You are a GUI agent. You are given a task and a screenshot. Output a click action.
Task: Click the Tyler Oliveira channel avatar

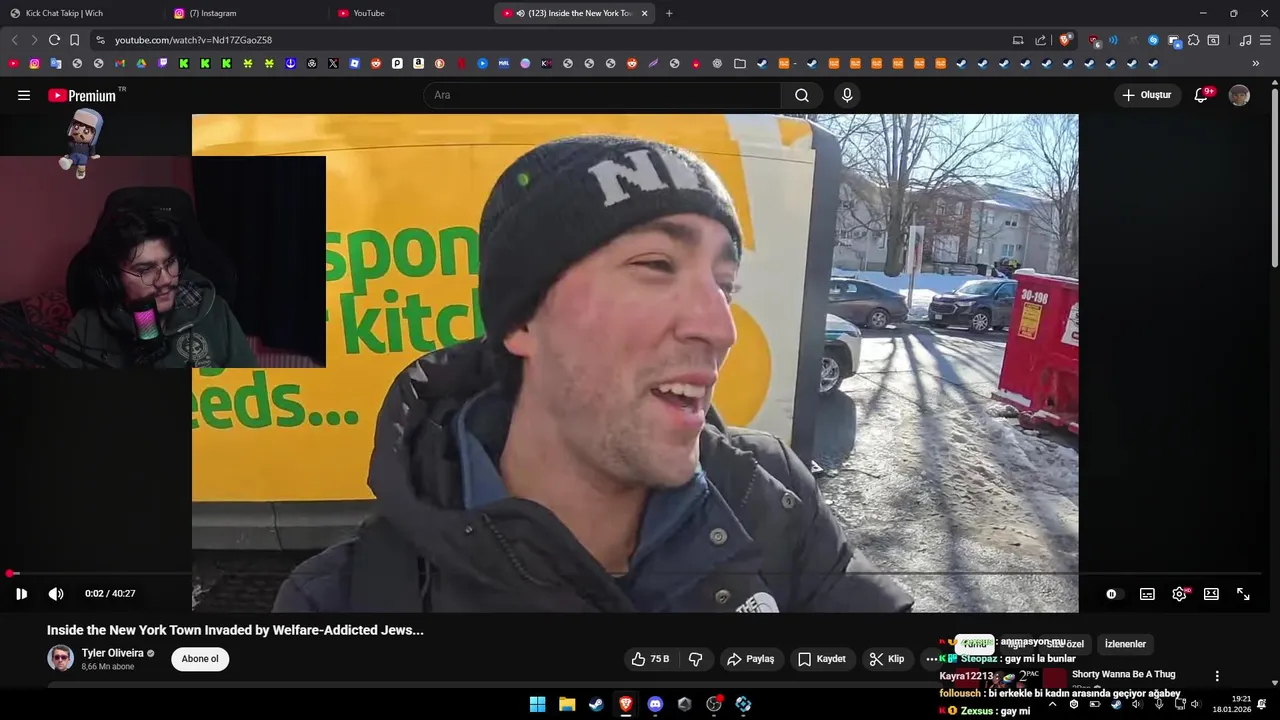click(x=60, y=658)
